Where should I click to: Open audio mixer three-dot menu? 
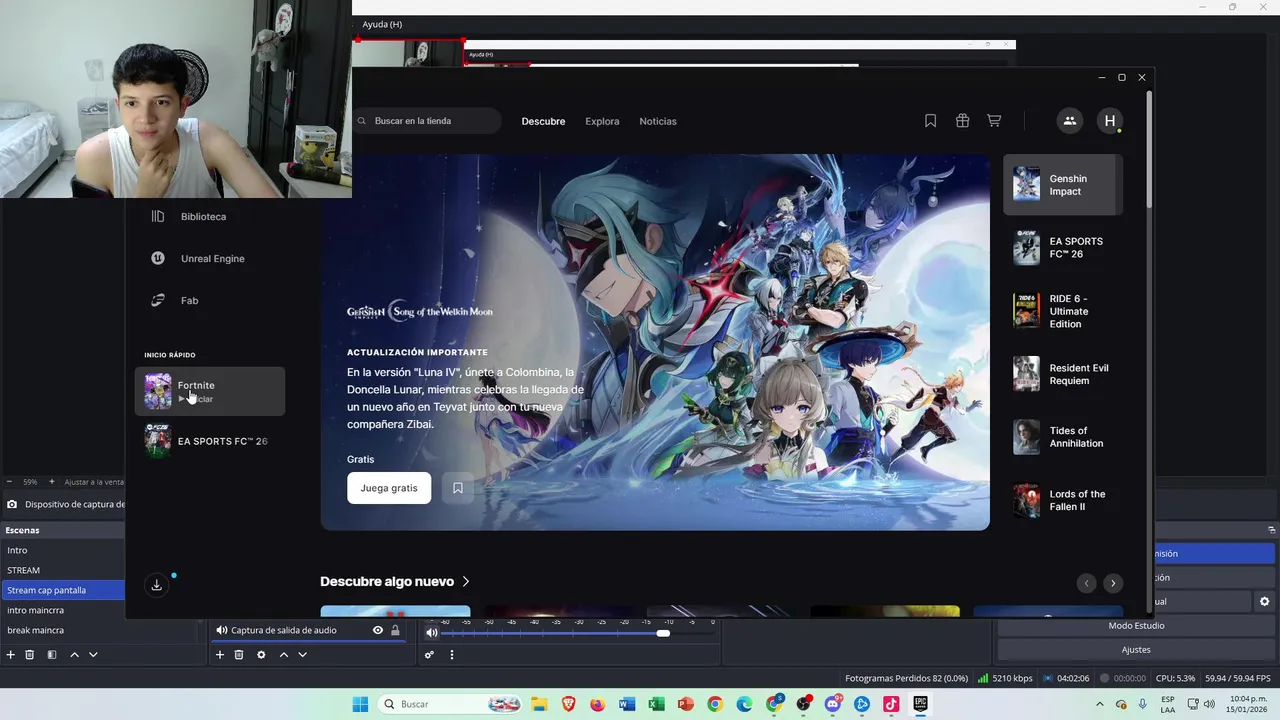[452, 655]
